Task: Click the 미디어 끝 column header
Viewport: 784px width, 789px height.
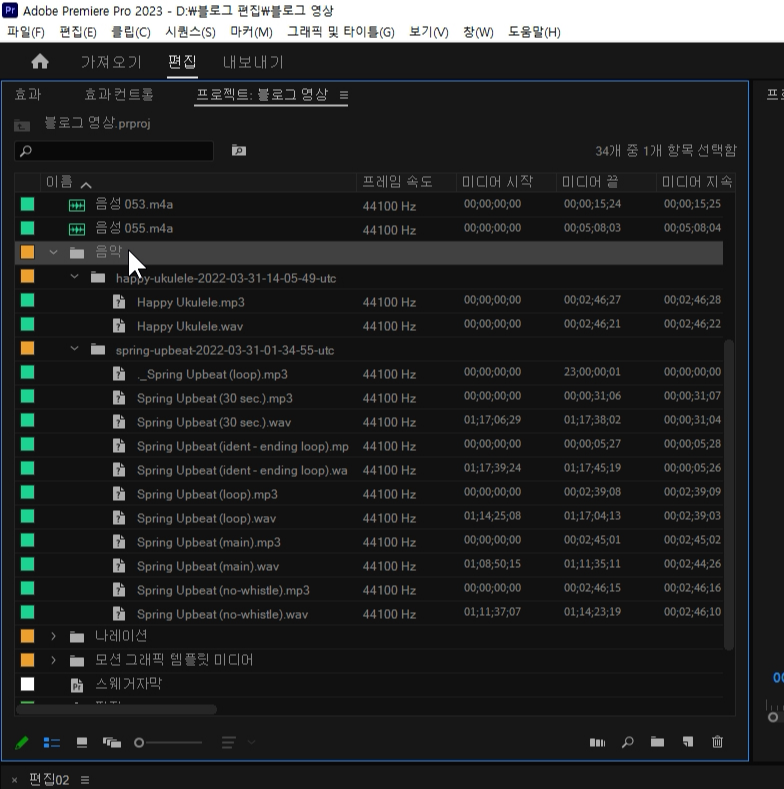Action: tap(590, 182)
